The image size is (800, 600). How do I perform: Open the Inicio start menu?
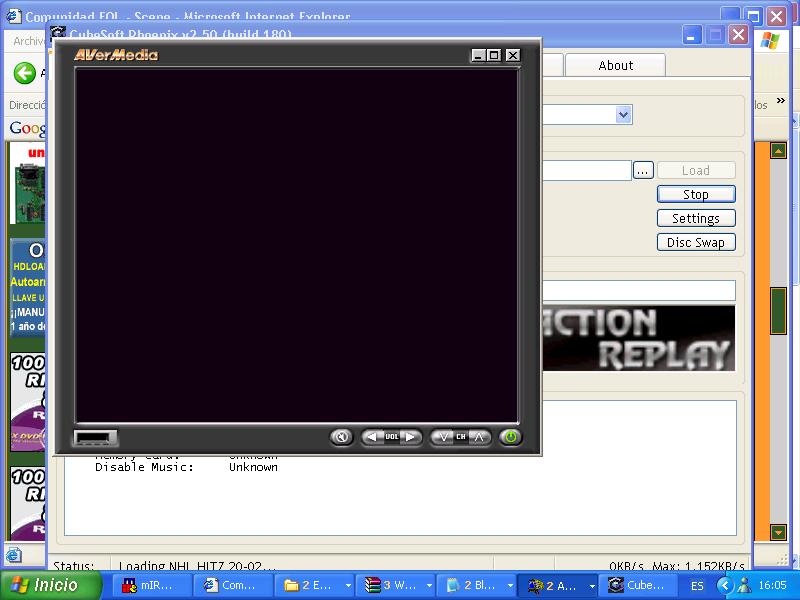(x=51, y=585)
